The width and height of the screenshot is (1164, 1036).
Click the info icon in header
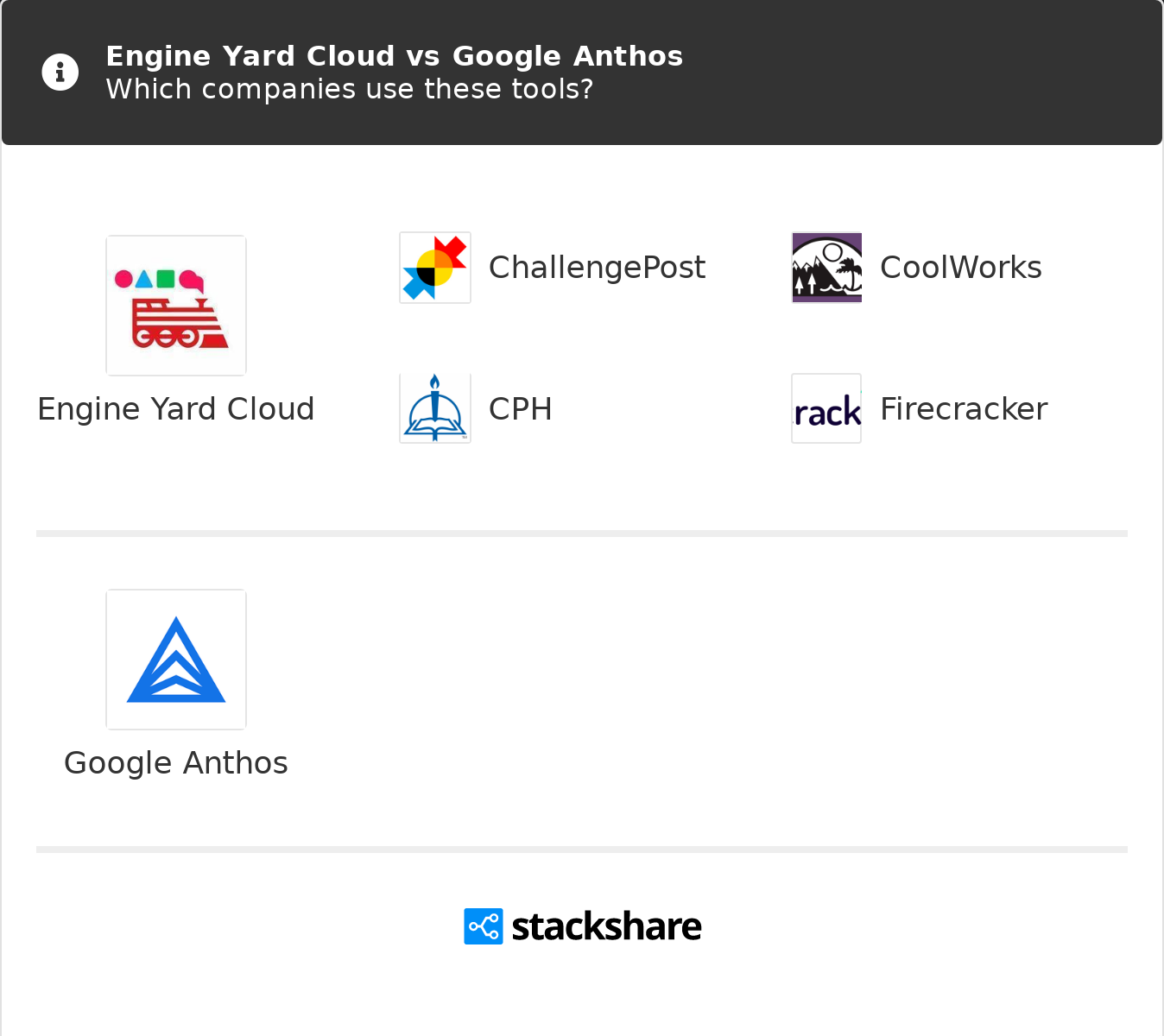[x=60, y=72]
